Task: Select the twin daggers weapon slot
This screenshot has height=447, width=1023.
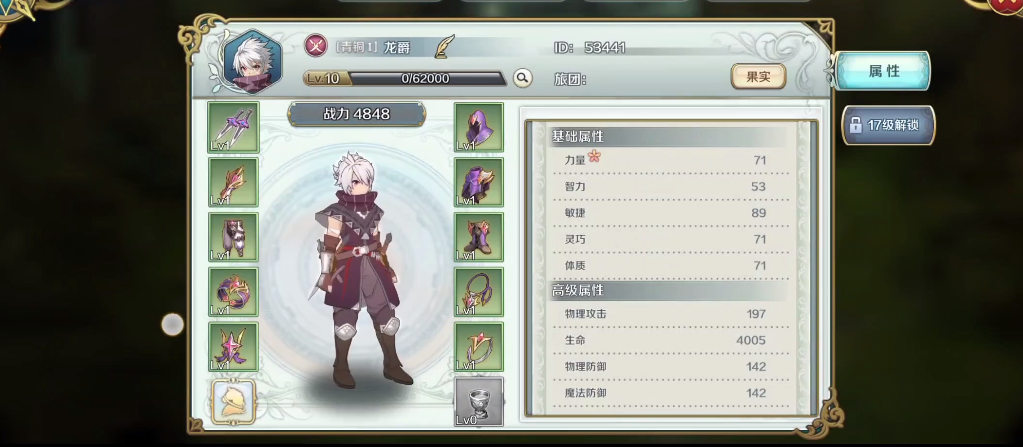Action: (234, 127)
